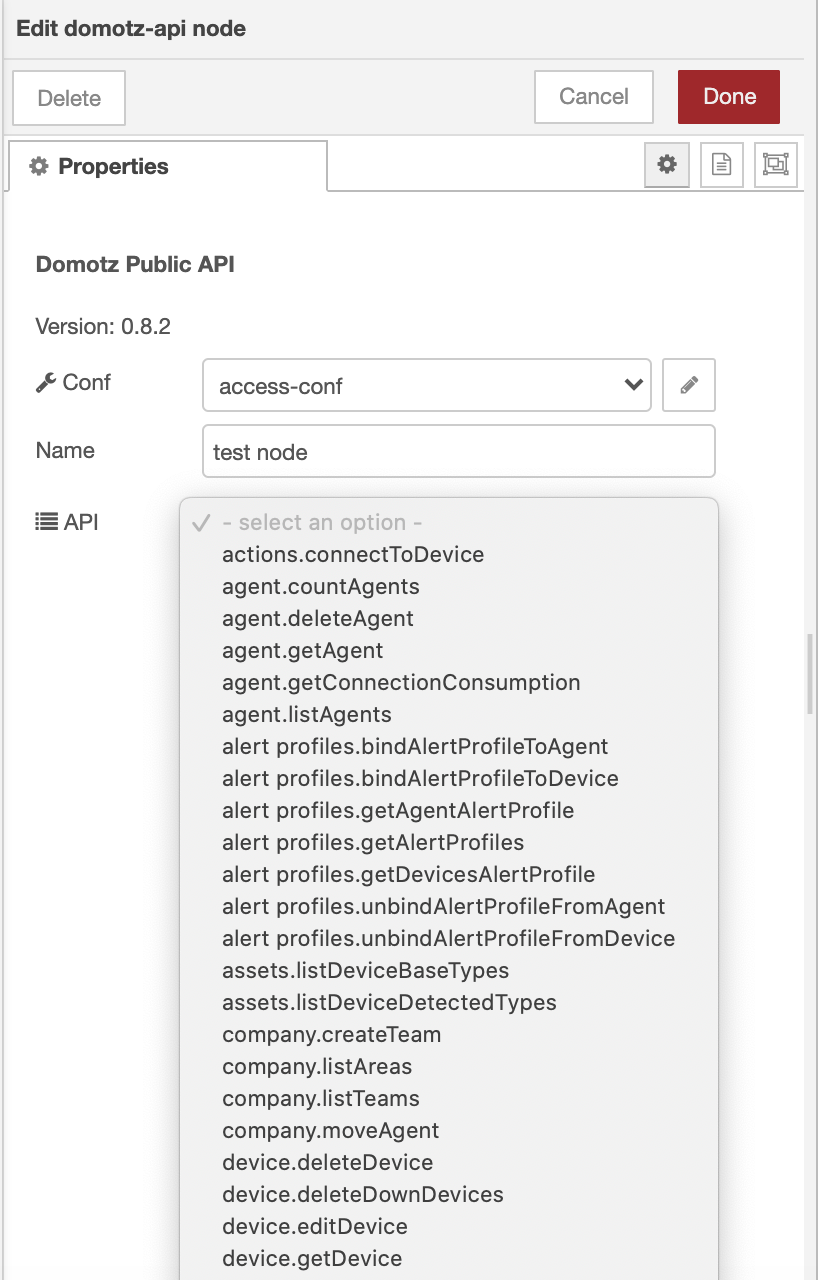This screenshot has height=1280, width=818.
Task: Click the checkmark beside select an option
Action: coord(203,521)
